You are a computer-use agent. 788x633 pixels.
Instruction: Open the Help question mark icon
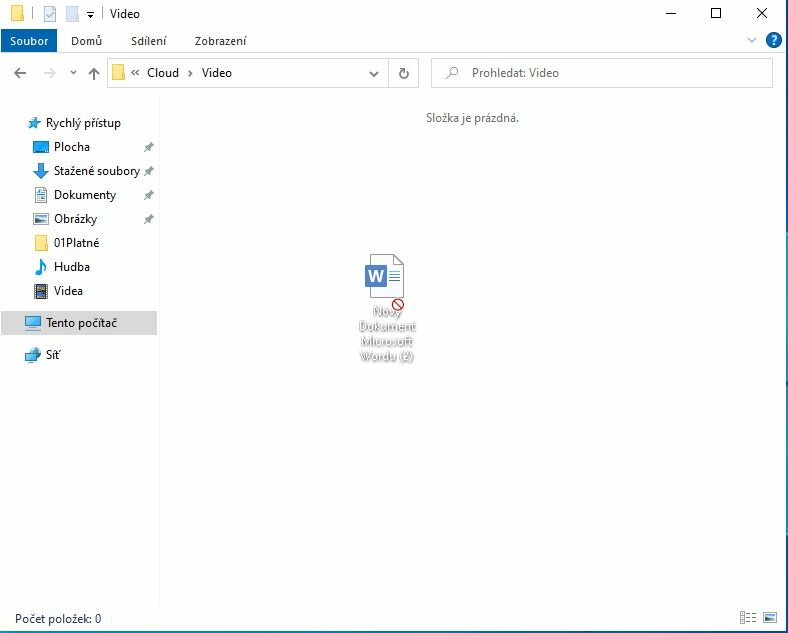pyautogui.click(x=773, y=41)
